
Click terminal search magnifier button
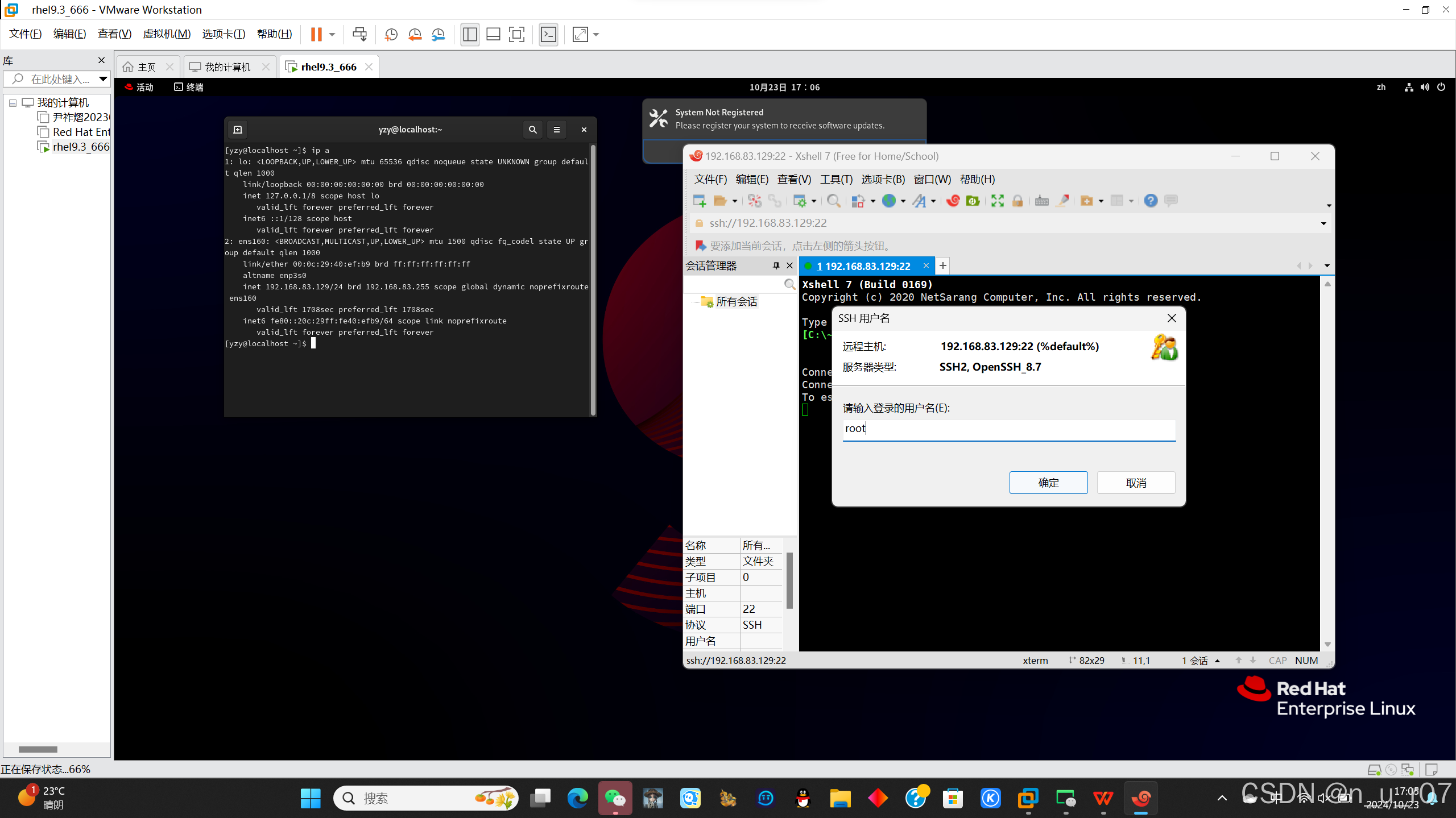pos(532,130)
